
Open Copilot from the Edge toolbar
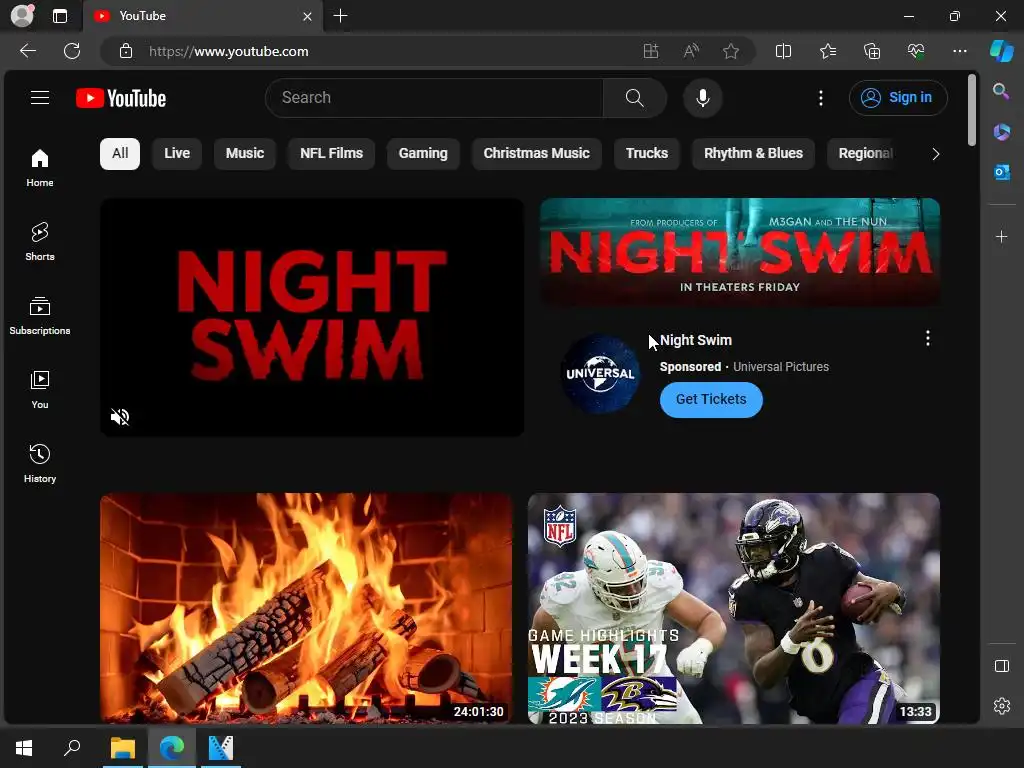(x=1002, y=51)
